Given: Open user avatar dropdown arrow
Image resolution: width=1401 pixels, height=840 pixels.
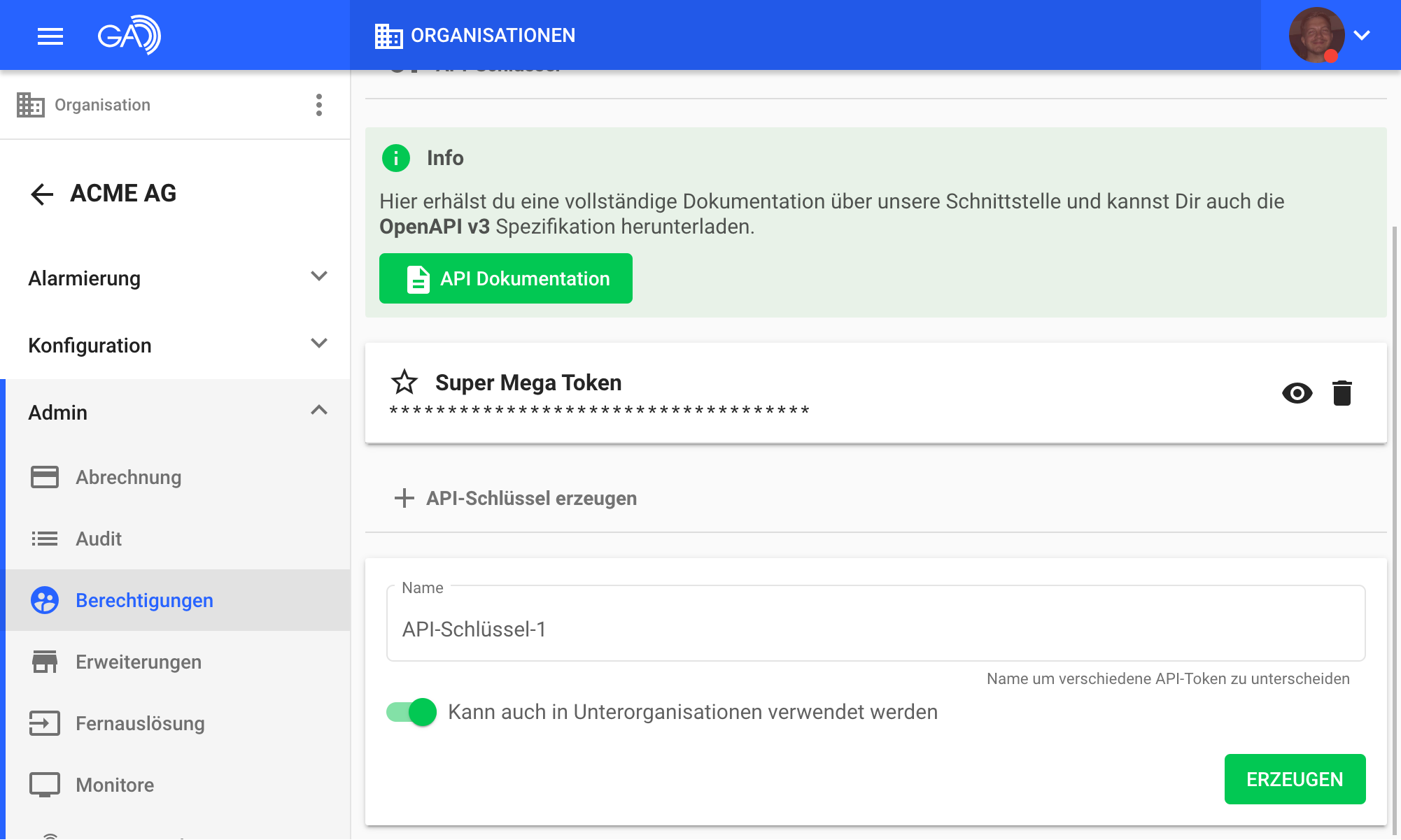Looking at the screenshot, I should point(1361,35).
